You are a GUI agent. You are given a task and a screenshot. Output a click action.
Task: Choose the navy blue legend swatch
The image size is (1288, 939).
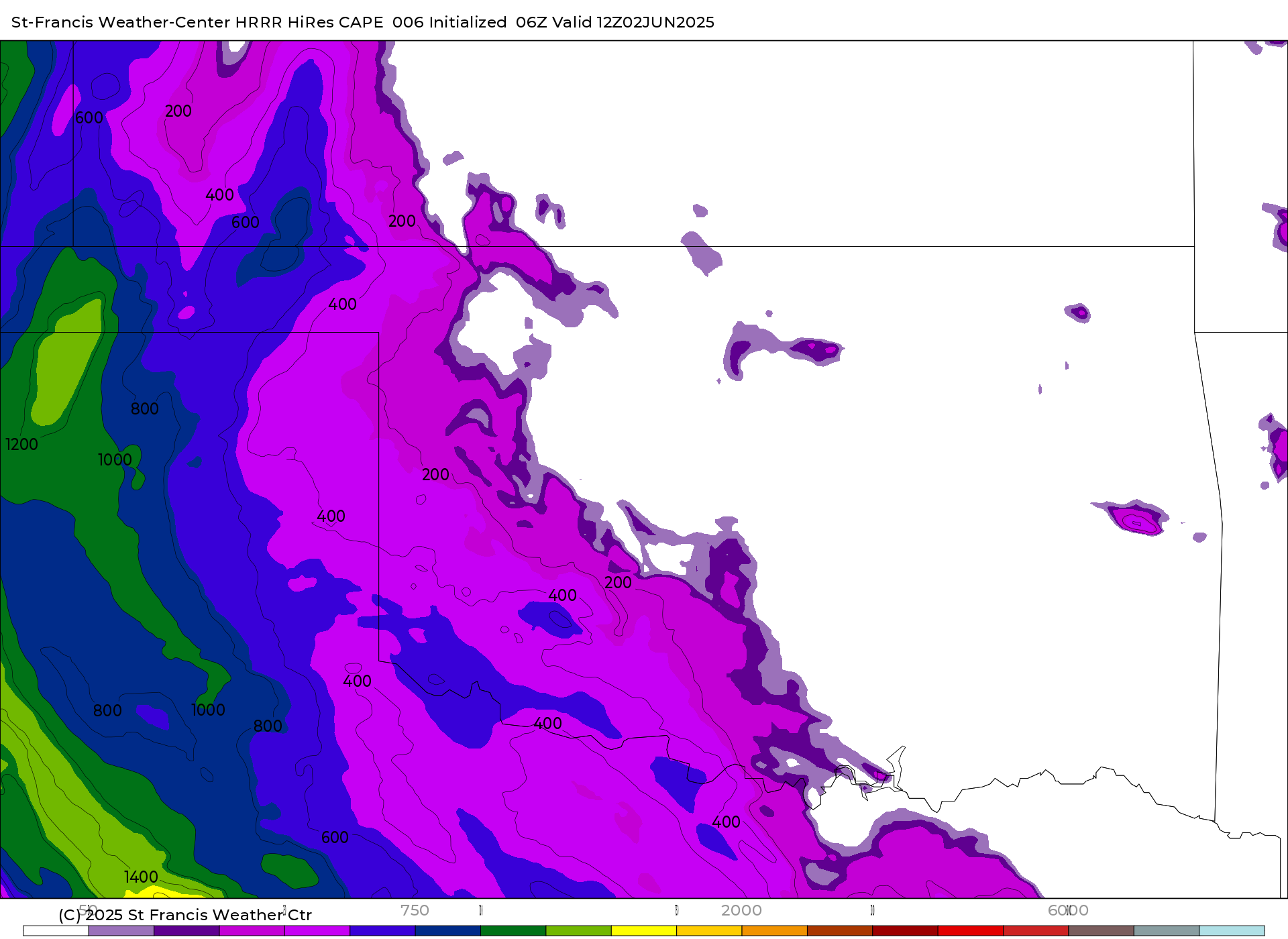click(x=447, y=931)
